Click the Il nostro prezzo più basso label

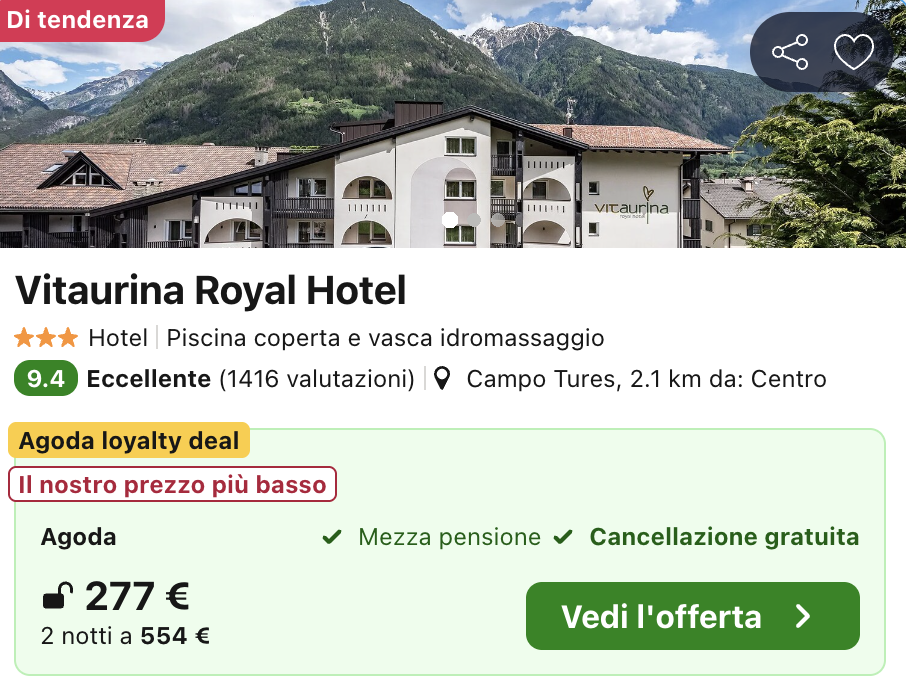point(173,485)
